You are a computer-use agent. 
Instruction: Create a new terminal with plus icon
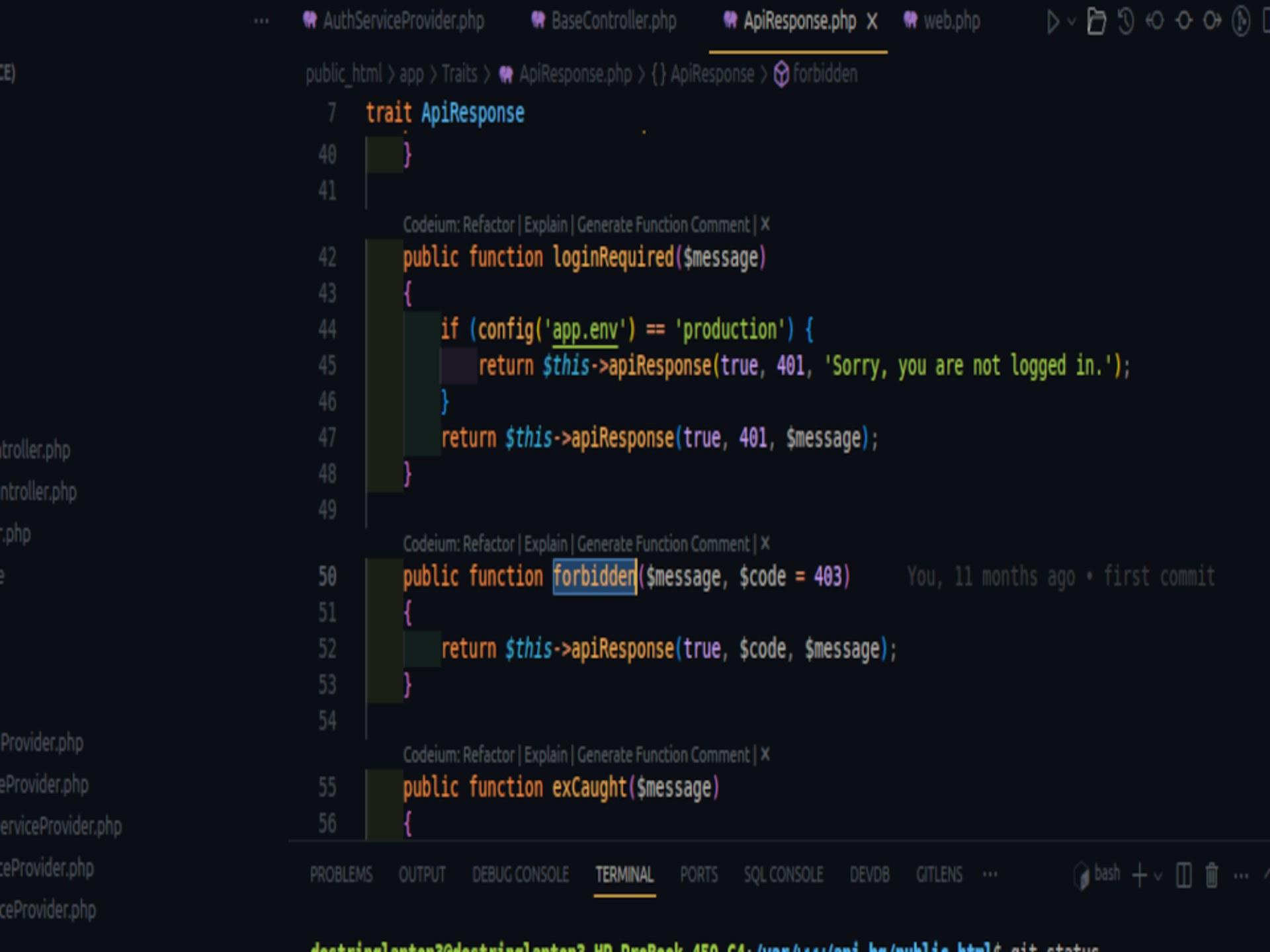click(x=1140, y=876)
